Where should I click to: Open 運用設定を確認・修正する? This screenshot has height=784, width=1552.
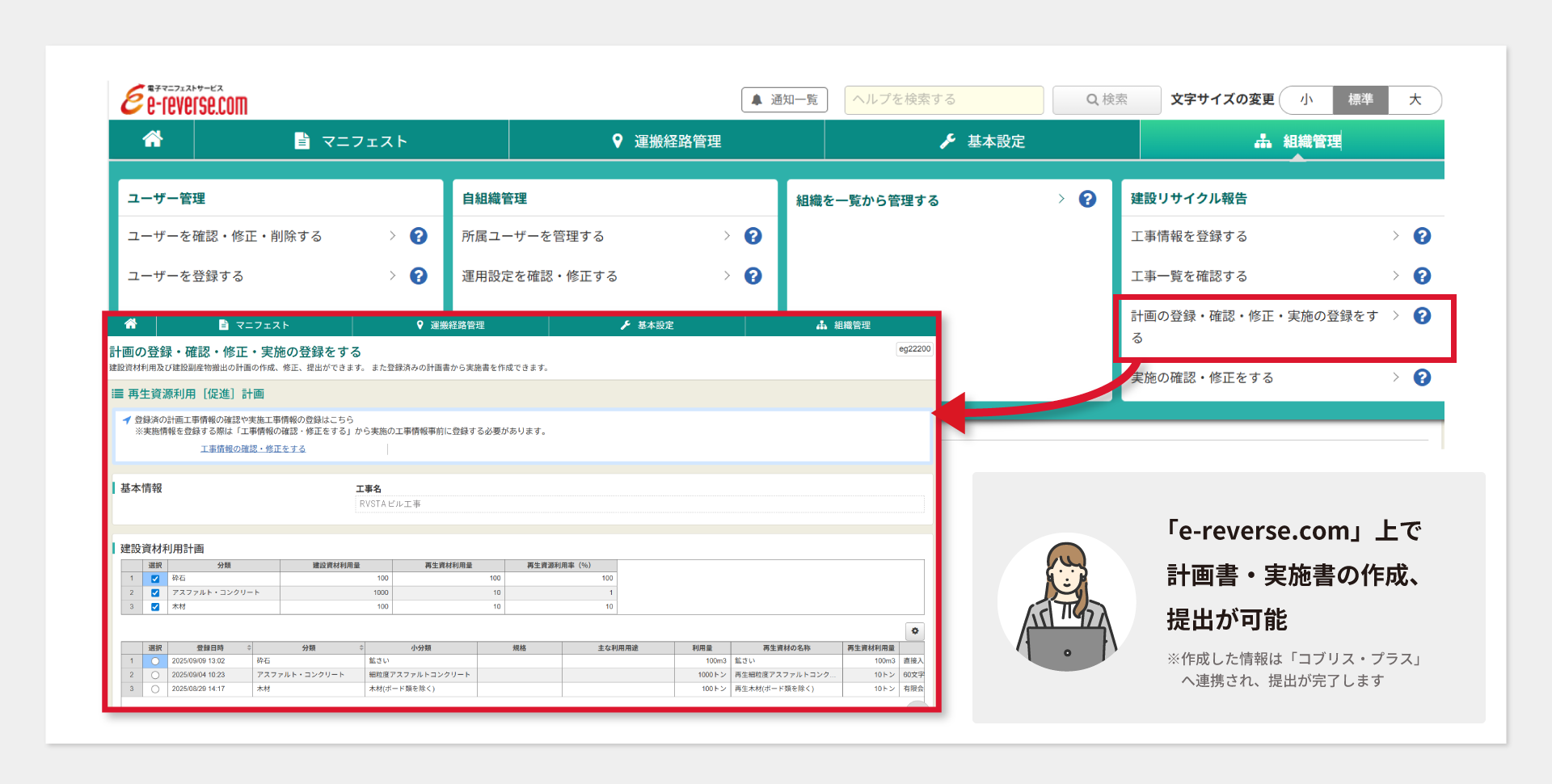point(540,276)
